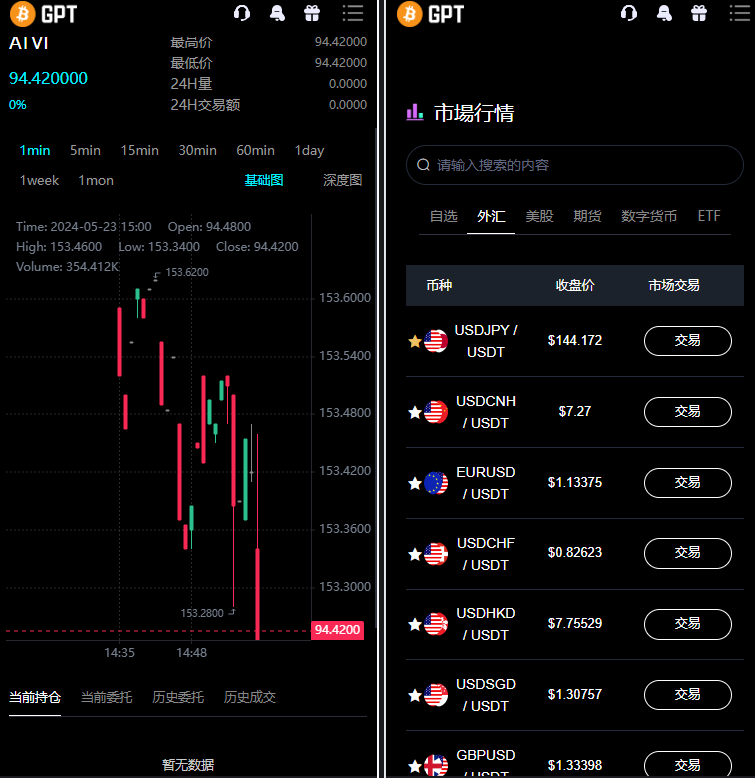
Task: Click 交易 button for USDJPY / USDT
Action: 688,341
